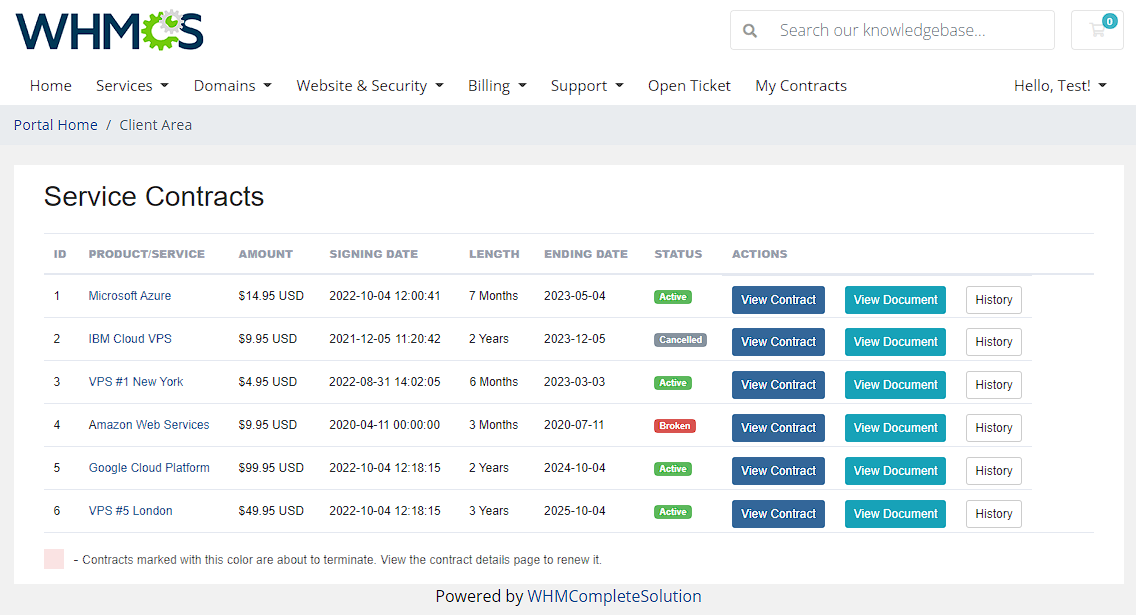Click the Service Contracts heading

(154, 196)
